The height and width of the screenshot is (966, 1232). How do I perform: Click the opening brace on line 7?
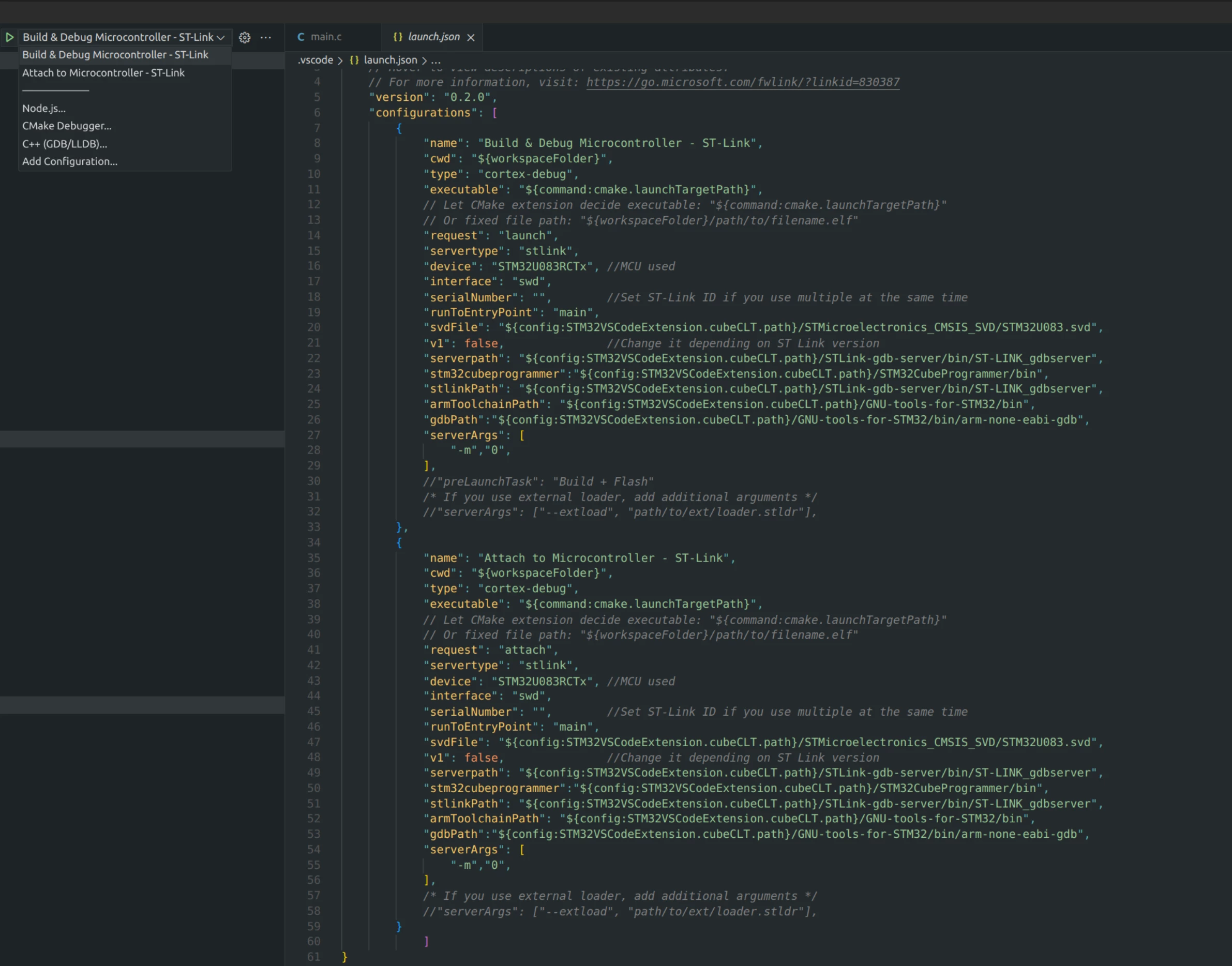point(399,128)
